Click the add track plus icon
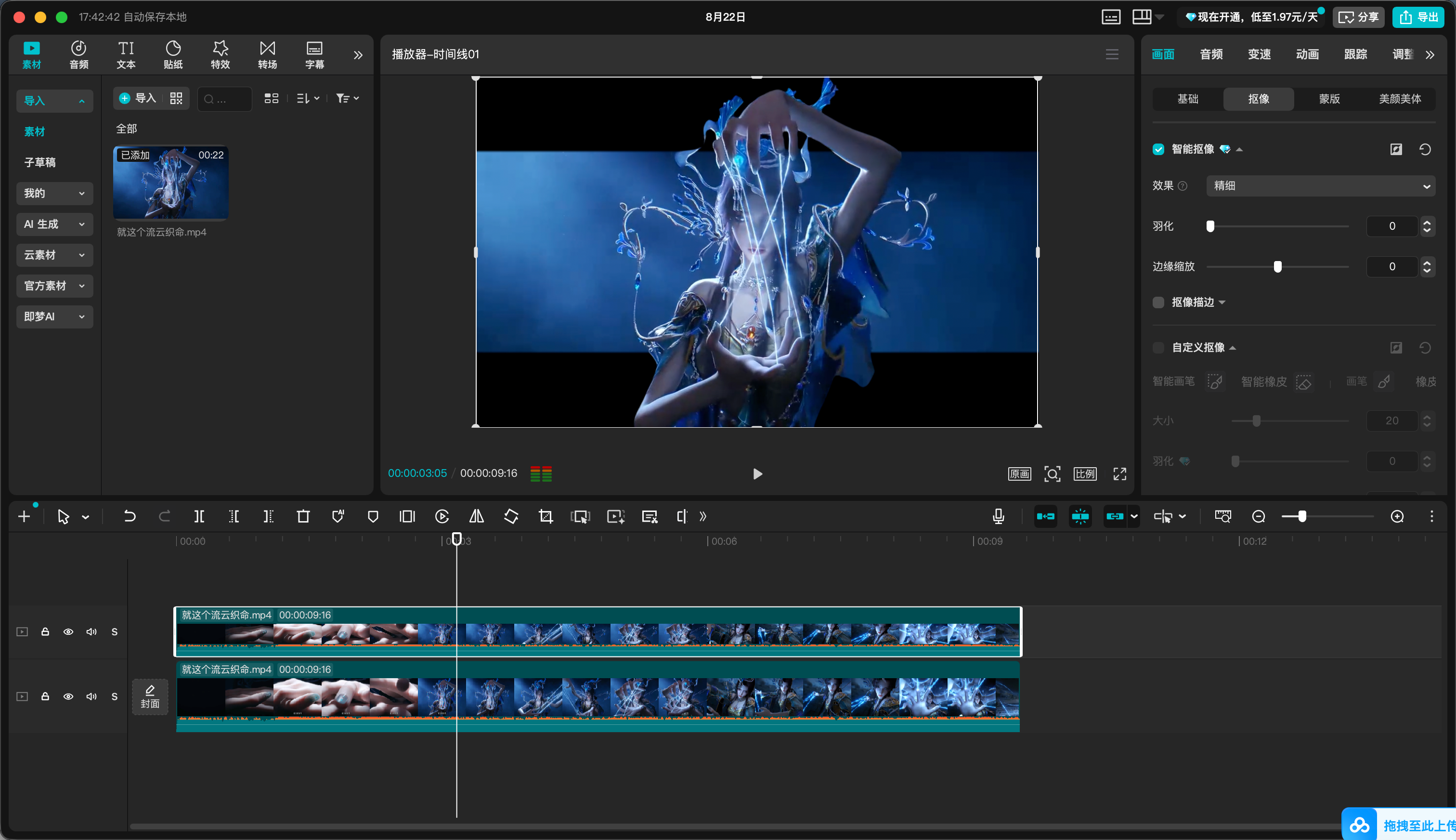1456x840 pixels. point(24,516)
